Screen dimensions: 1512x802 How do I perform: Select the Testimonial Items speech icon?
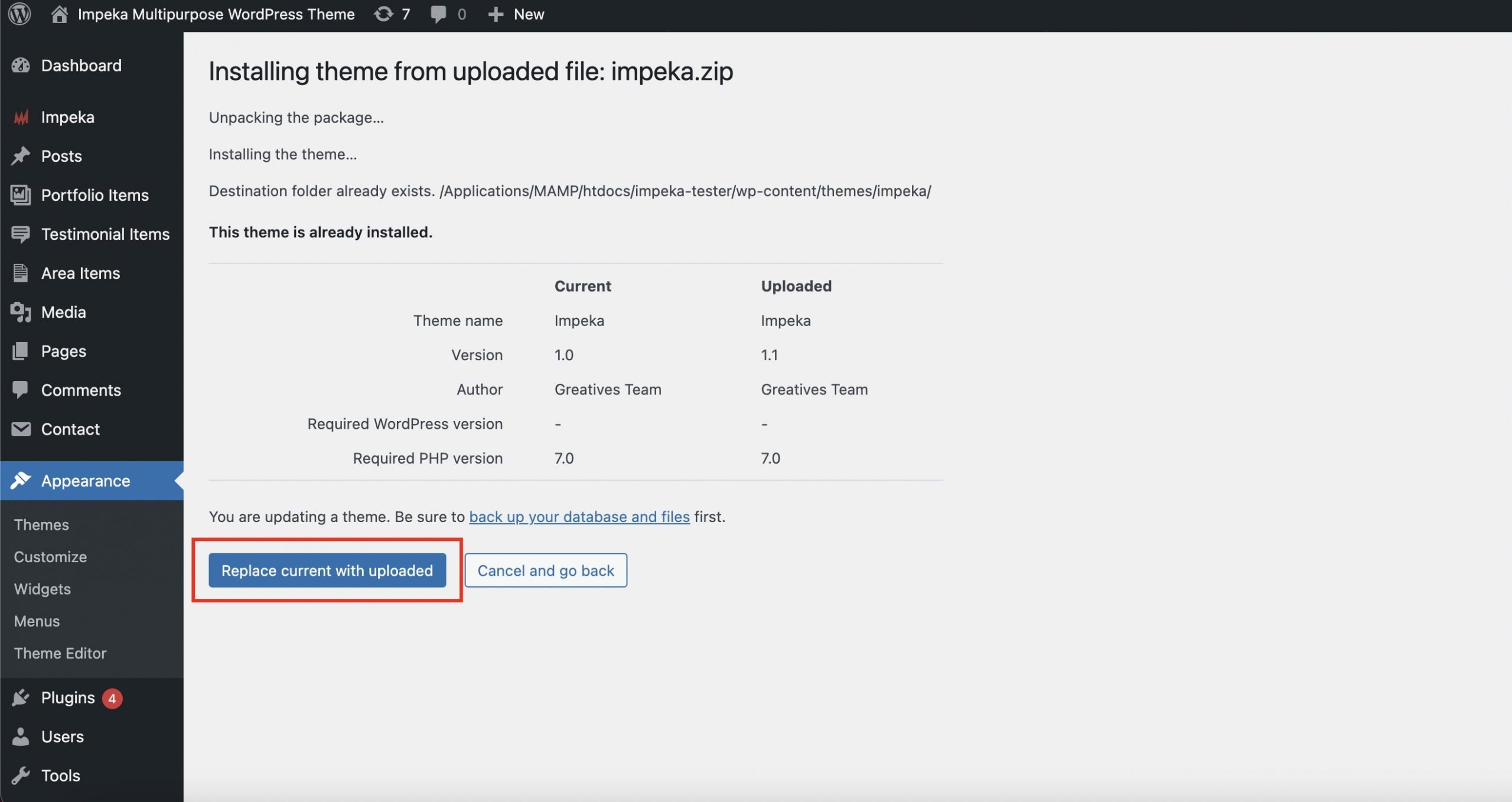[21, 234]
